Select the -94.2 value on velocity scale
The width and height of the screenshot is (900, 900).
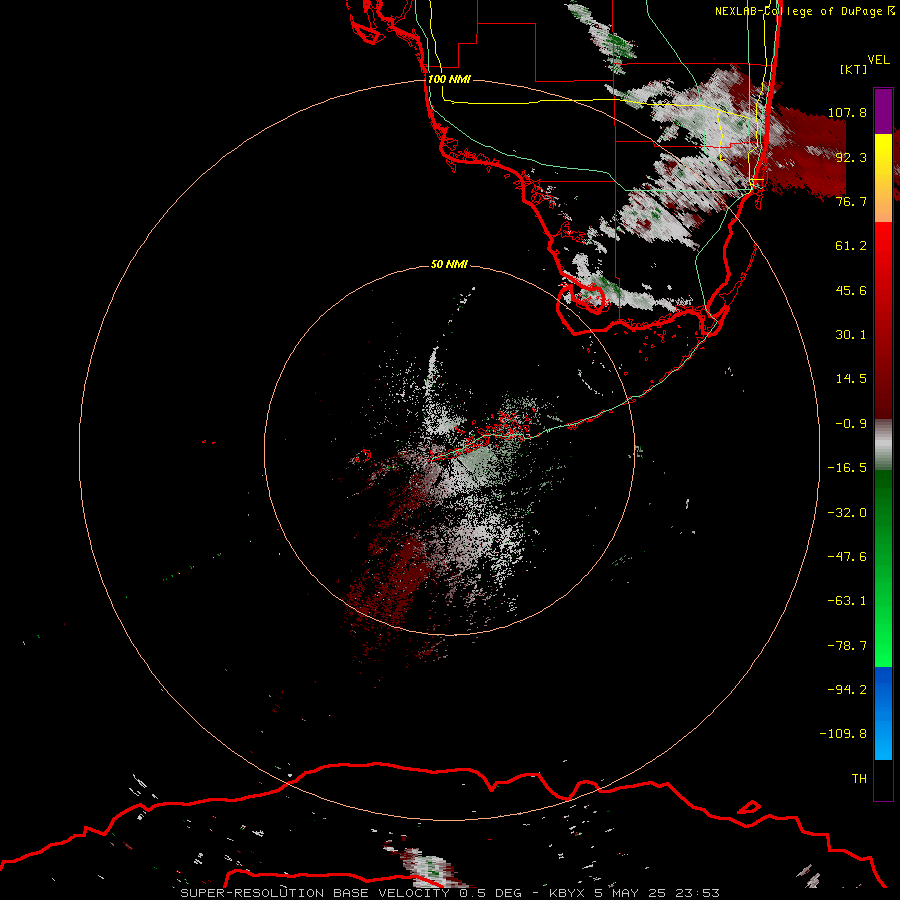pyautogui.click(x=847, y=690)
